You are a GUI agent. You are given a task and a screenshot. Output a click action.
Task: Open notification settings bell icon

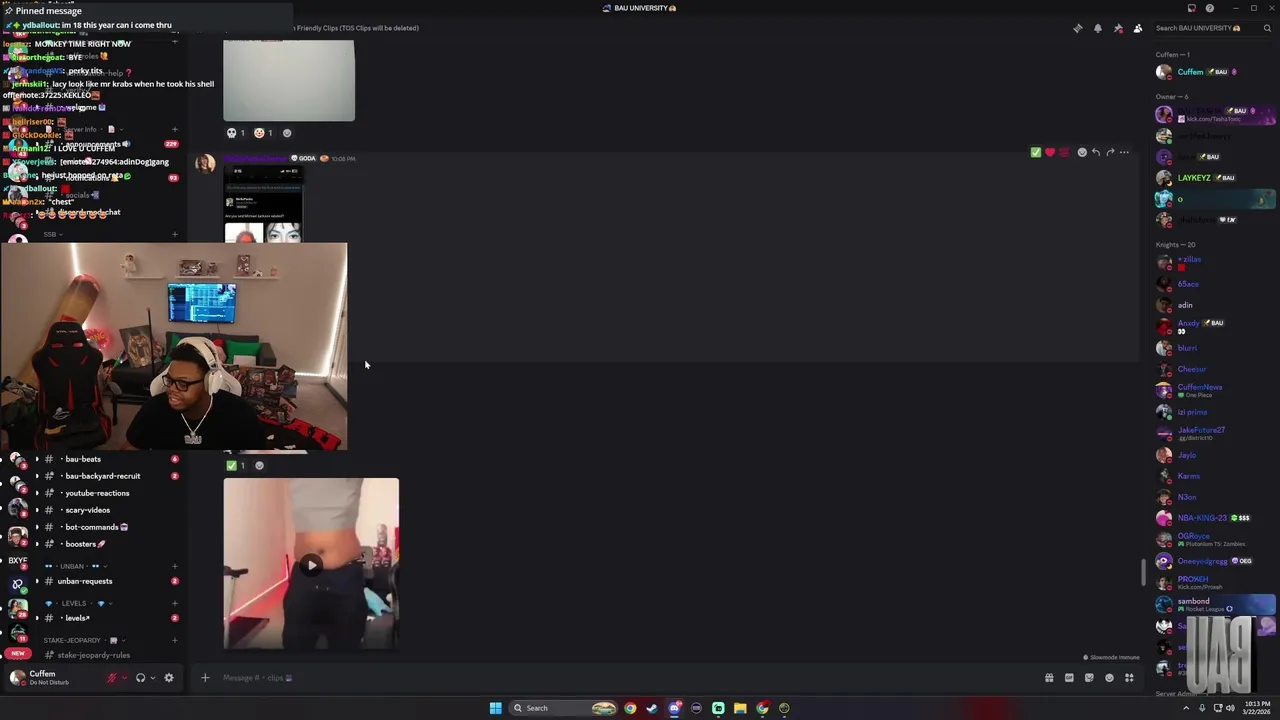pos(1098,28)
